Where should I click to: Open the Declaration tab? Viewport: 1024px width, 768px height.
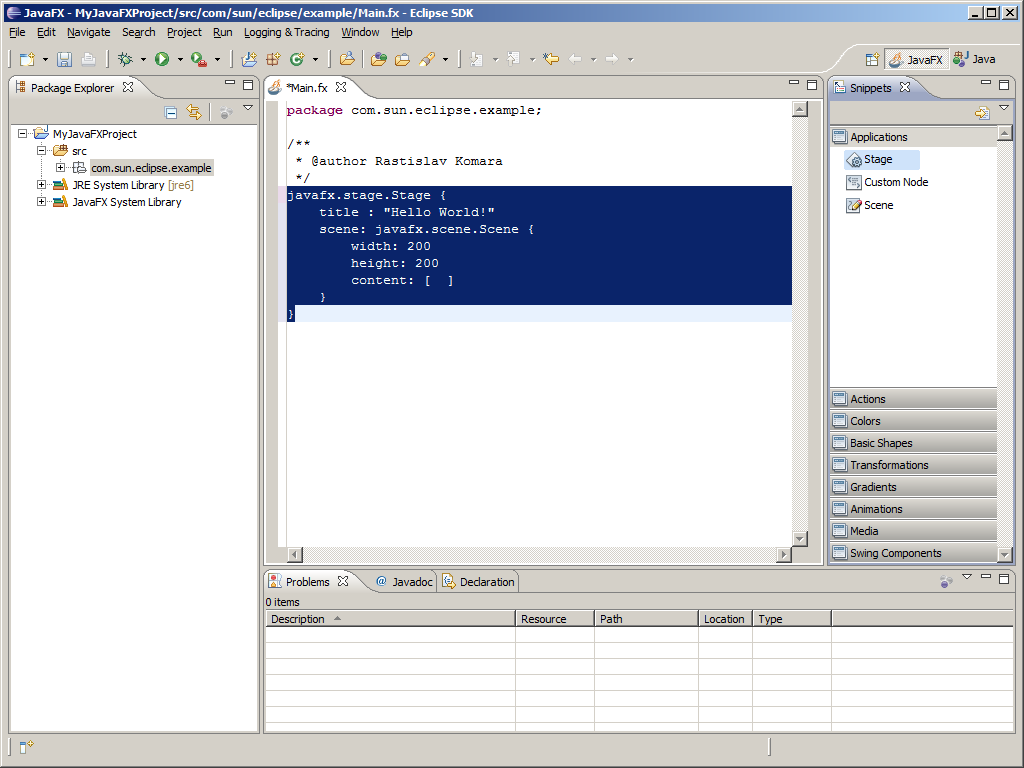[x=479, y=582]
